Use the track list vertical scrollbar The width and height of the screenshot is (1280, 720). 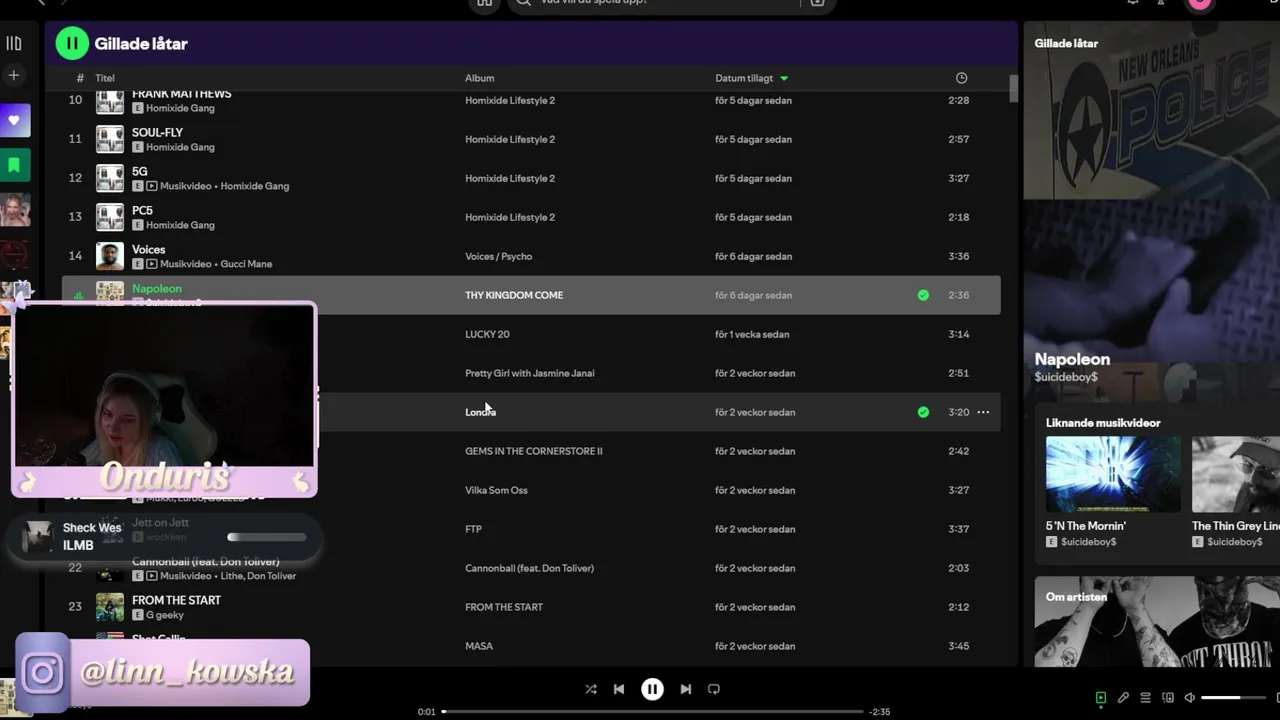tap(1013, 89)
